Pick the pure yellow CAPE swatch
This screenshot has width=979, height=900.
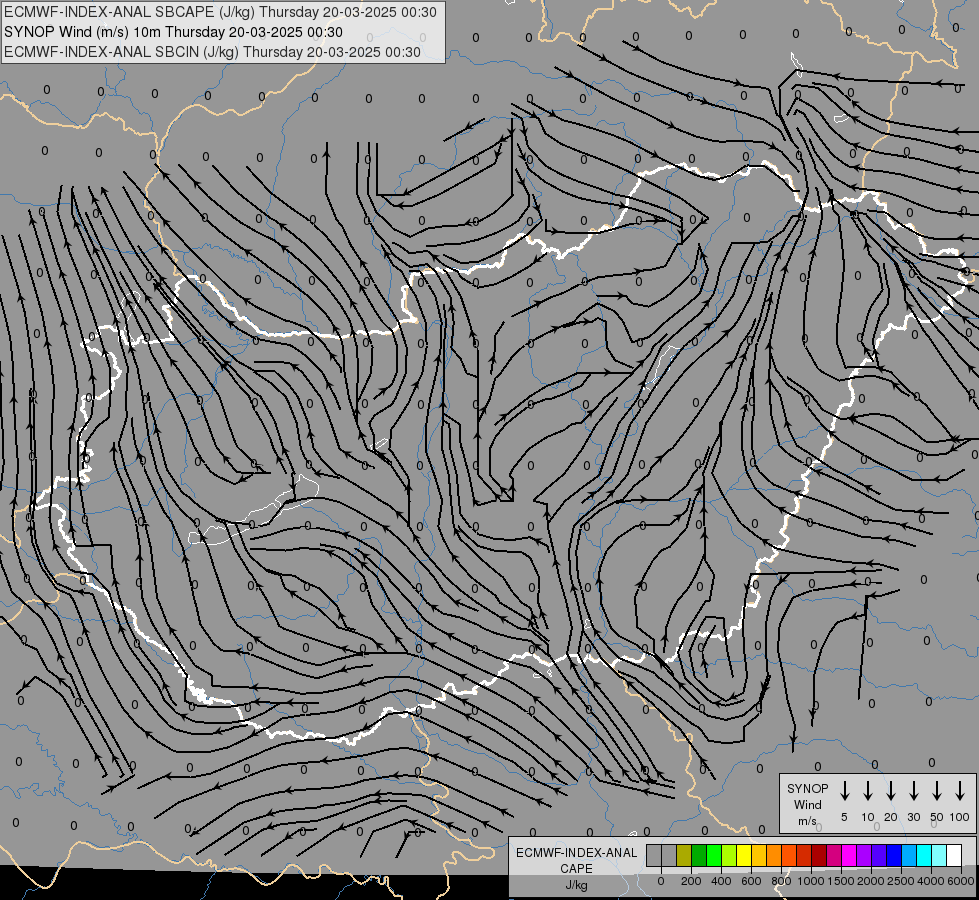click(x=744, y=855)
